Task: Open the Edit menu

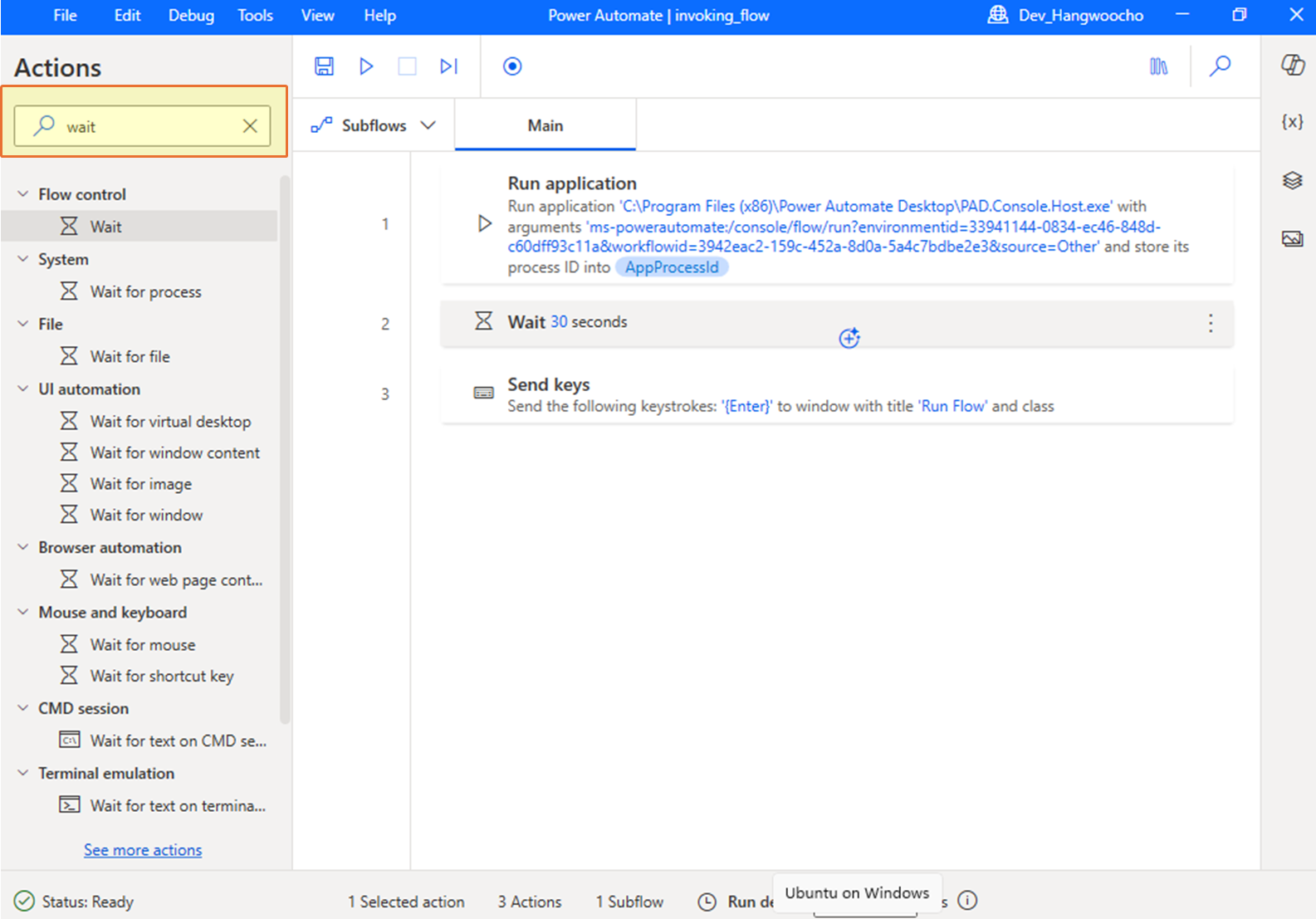Action: (x=127, y=16)
